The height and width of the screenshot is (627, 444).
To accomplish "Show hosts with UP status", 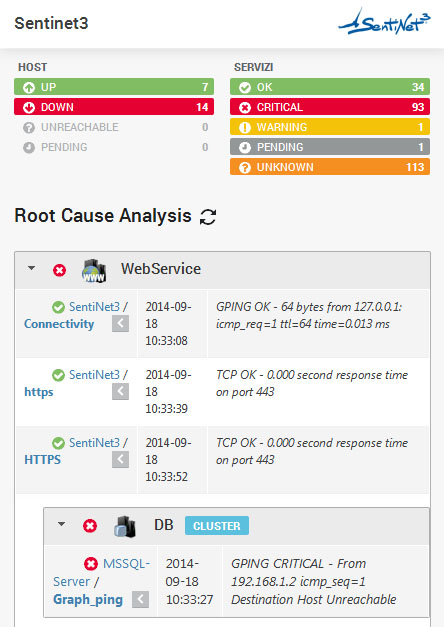I will tap(114, 87).
